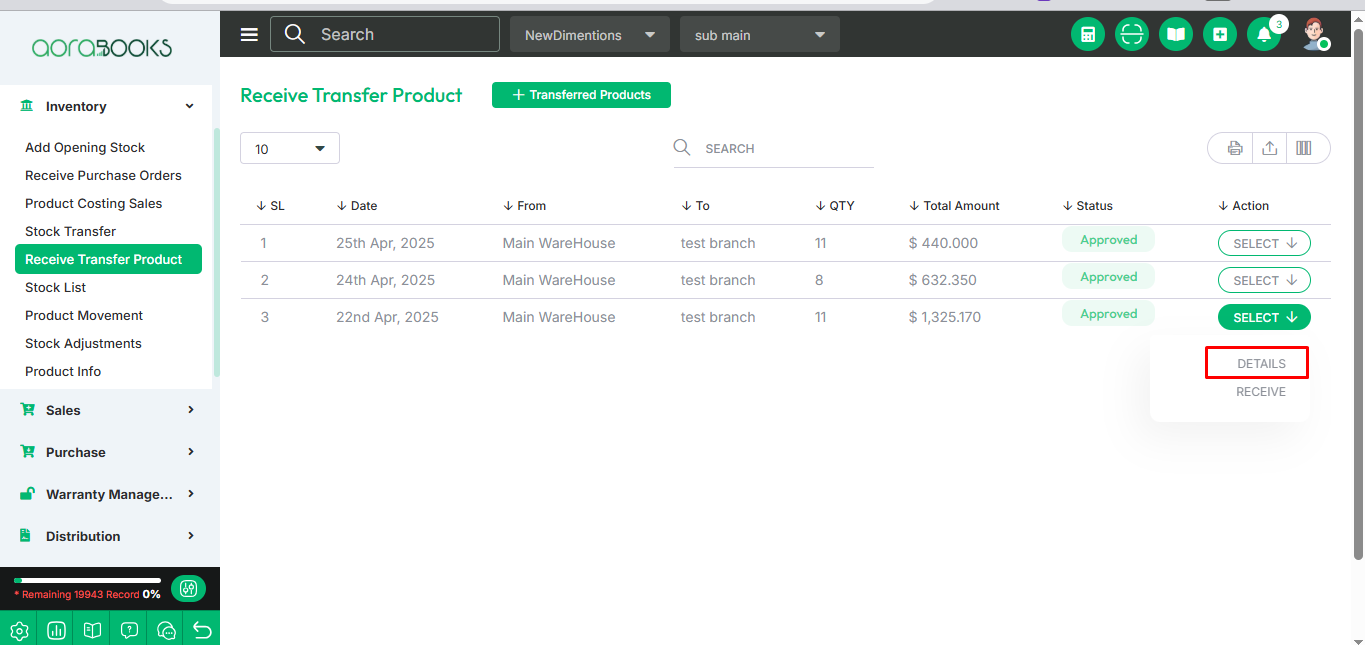1365x645 pixels.
Task: Click the back arrow icon in bottom bar
Action: tap(202, 630)
